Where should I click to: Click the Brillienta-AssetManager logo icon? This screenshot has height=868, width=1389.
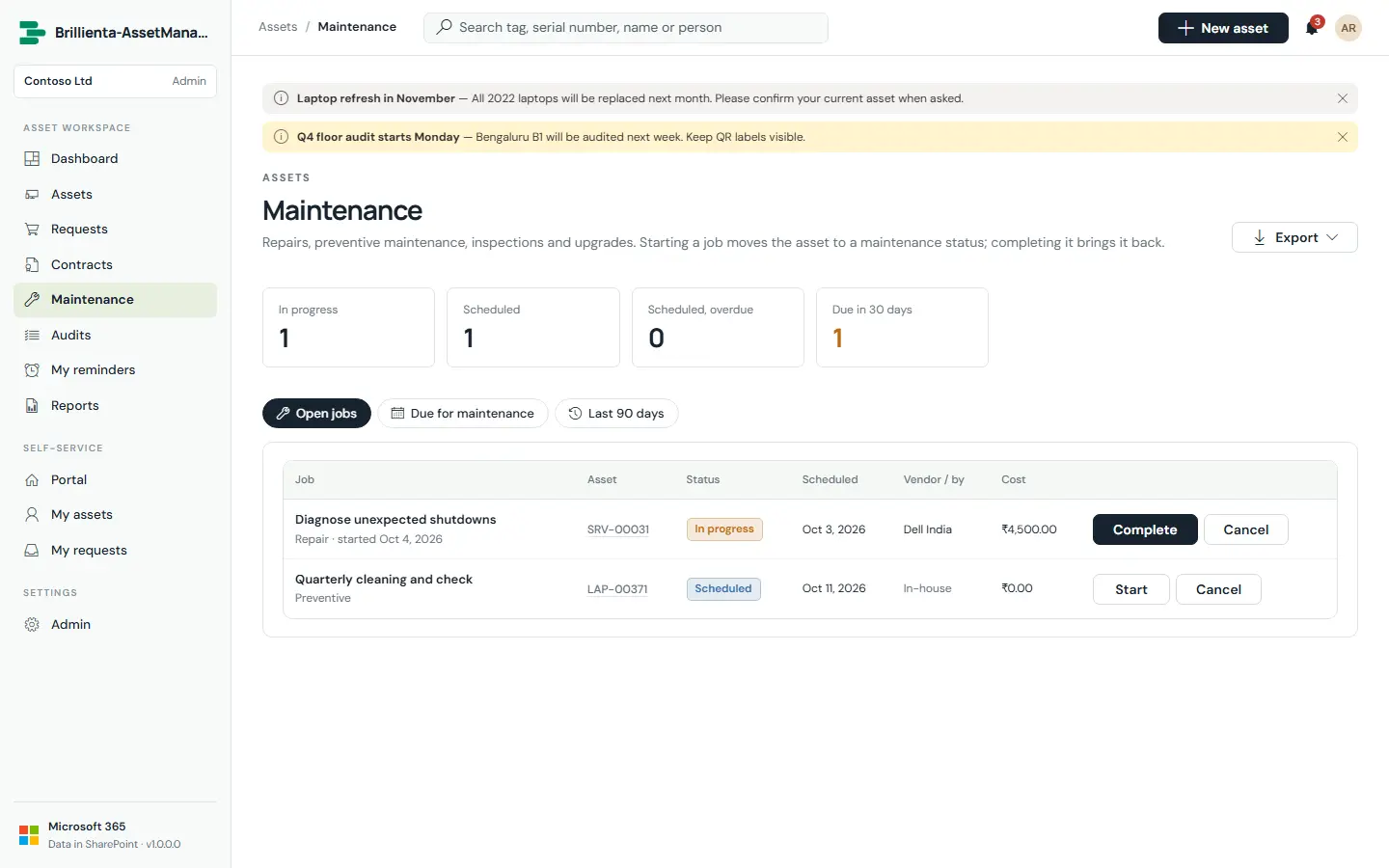[x=32, y=33]
